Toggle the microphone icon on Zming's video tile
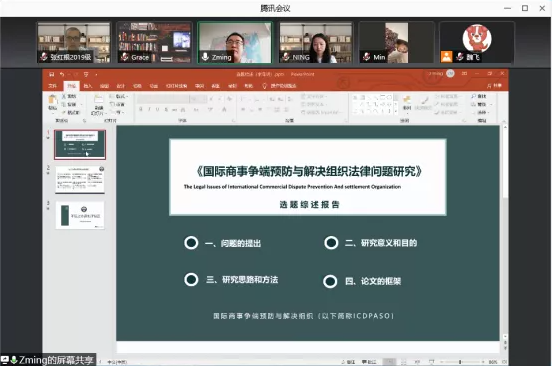 pos(205,57)
